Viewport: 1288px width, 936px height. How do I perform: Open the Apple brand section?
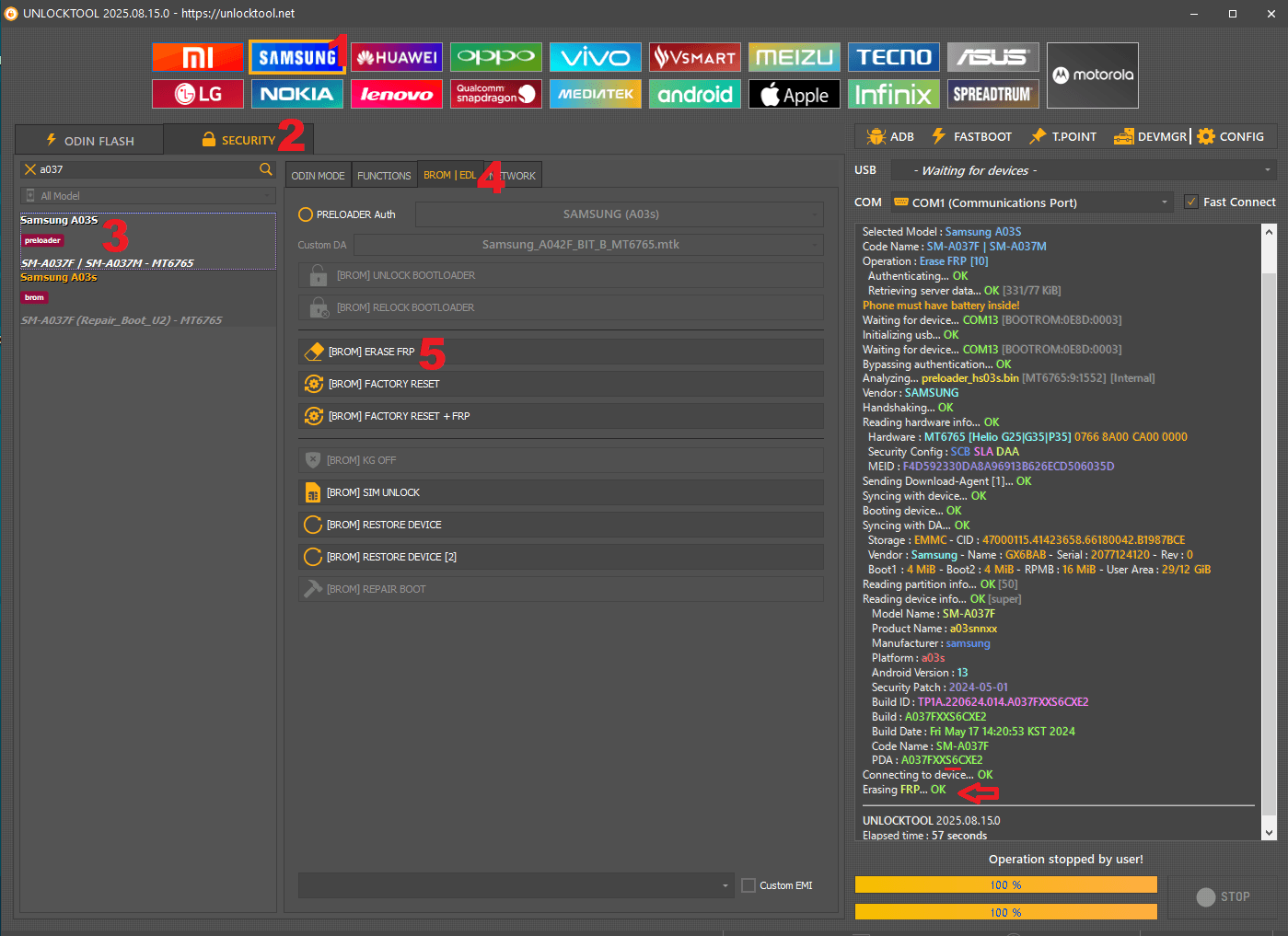click(x=795, y=94)
